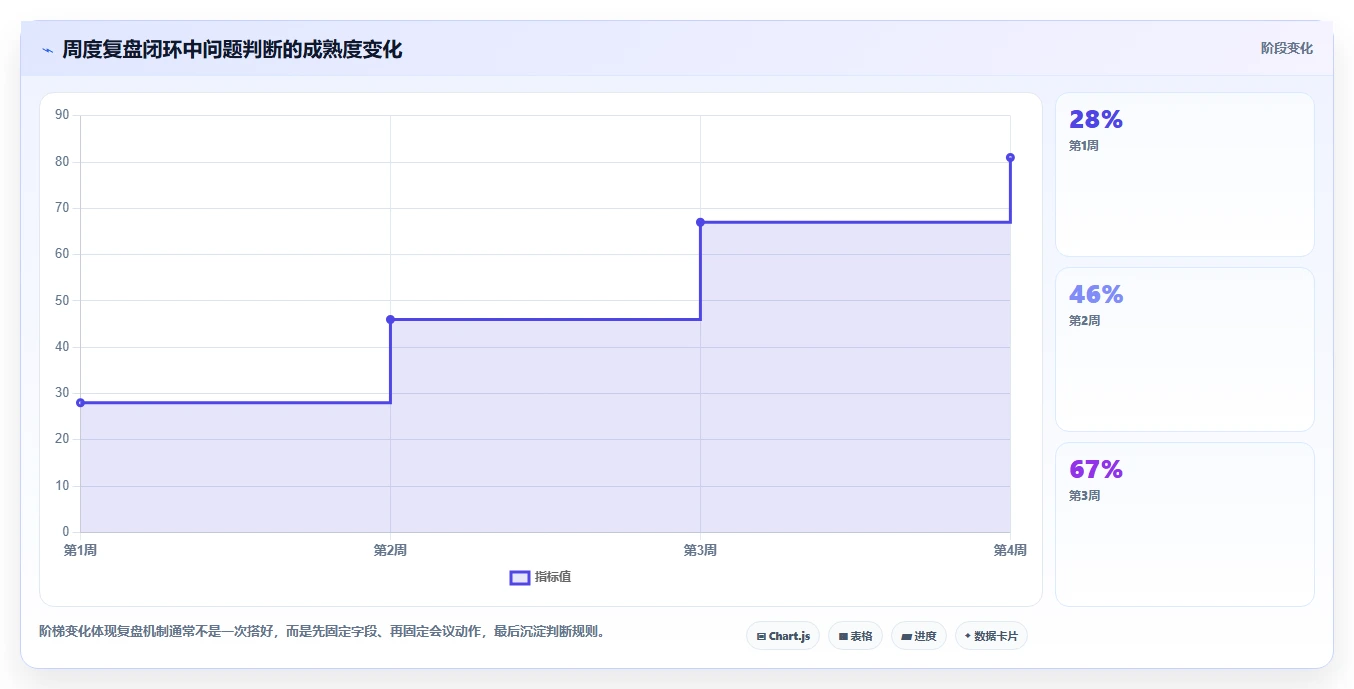Image resolution: width=1354 pixels, height=689 pixels.
Task: Click the 第2周 x-axis label
Action: (x=390, y=550)
